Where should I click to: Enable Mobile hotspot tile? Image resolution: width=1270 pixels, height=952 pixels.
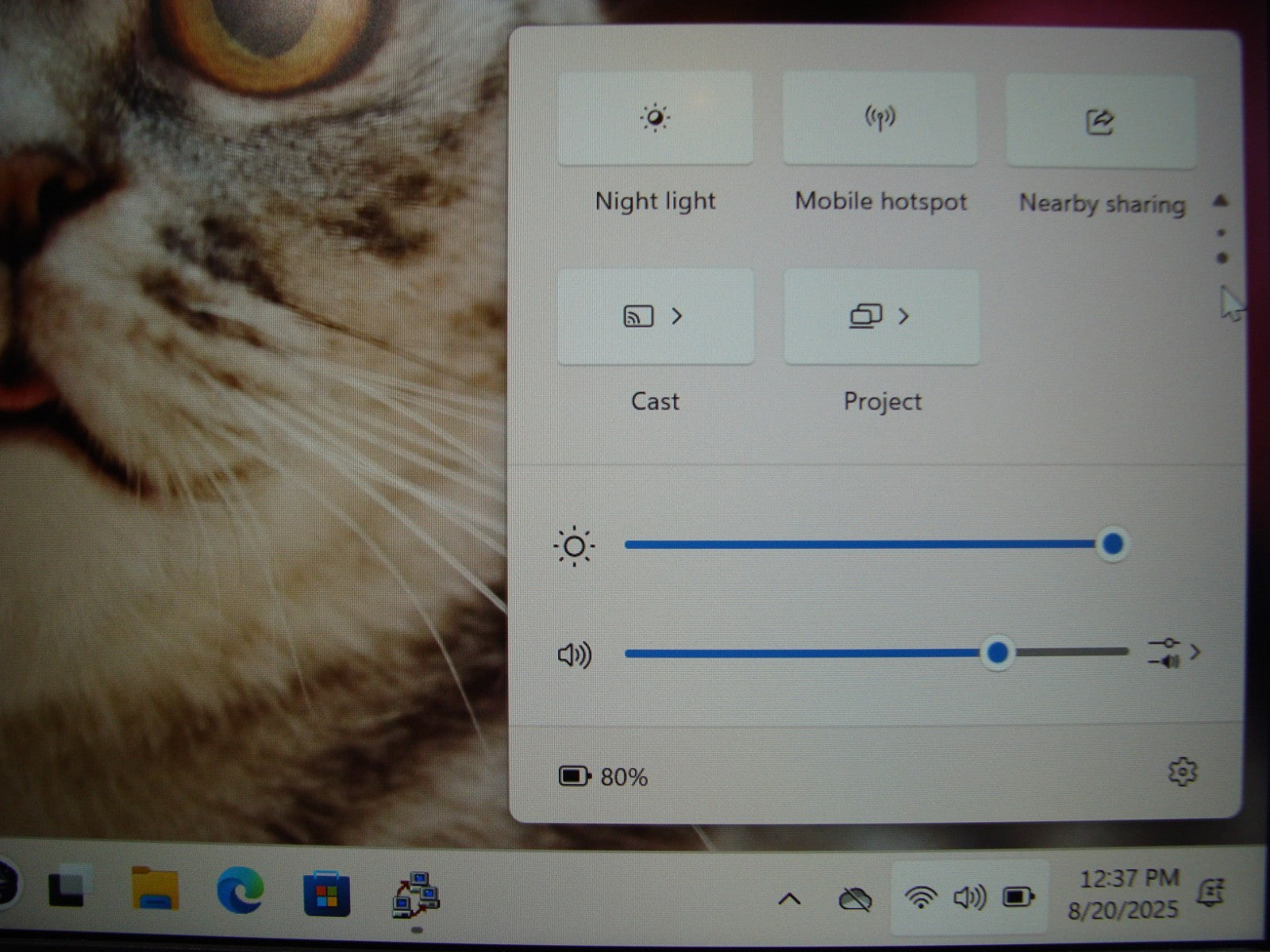879,119
